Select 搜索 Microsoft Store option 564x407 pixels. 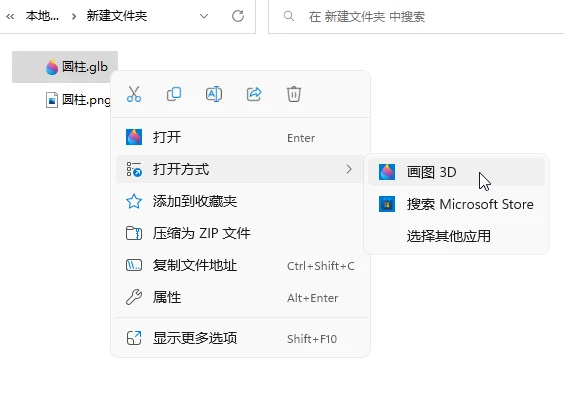pos(456,204)
